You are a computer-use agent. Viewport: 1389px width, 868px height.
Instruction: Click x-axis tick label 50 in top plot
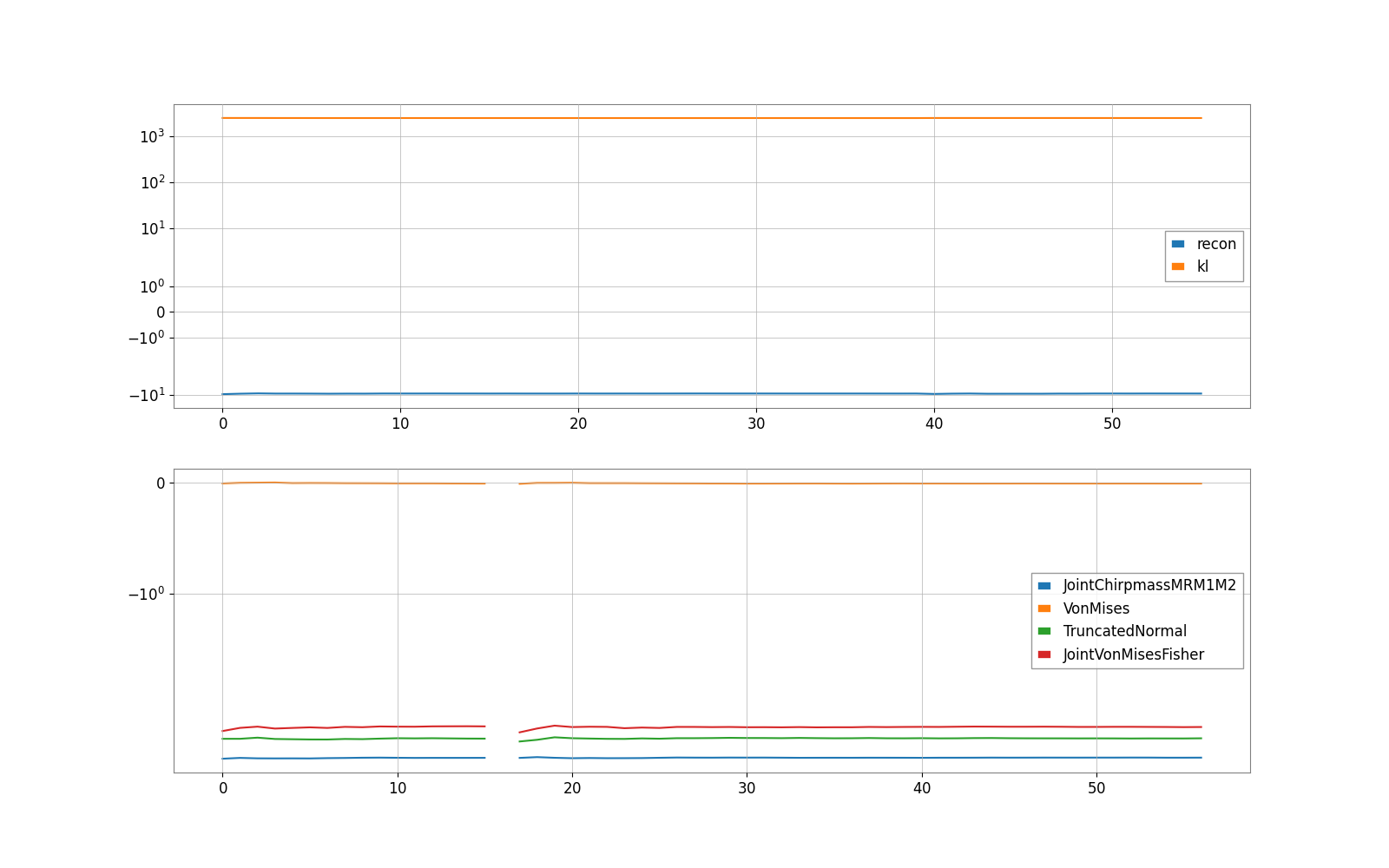(1112, 424)
